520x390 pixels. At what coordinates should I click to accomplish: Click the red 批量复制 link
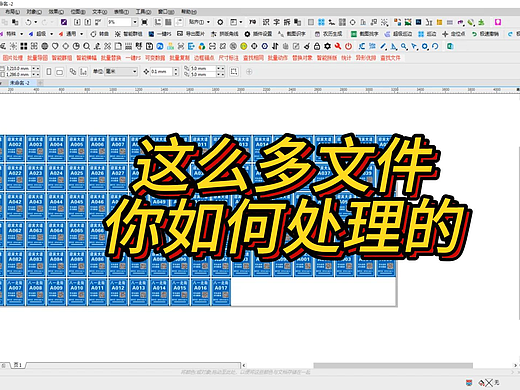coord(179,58)
